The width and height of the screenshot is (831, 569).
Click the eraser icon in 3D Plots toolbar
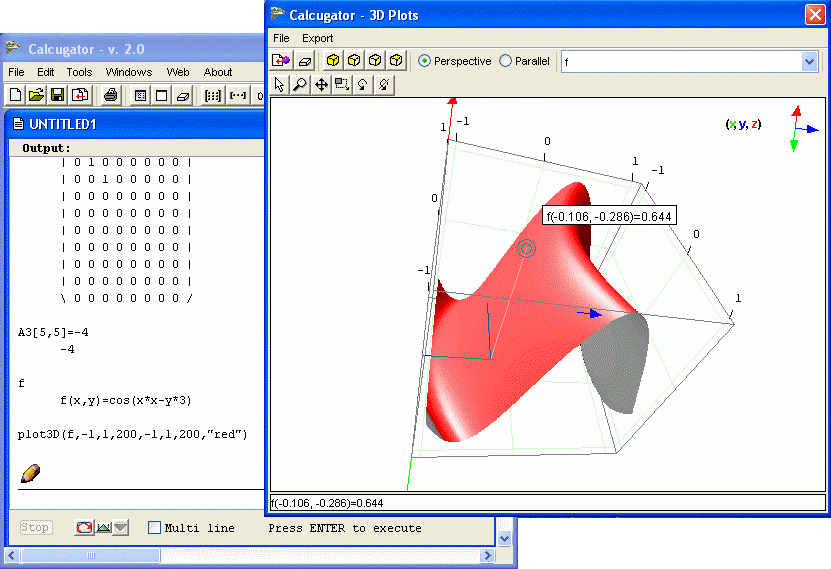pos(306,61)
